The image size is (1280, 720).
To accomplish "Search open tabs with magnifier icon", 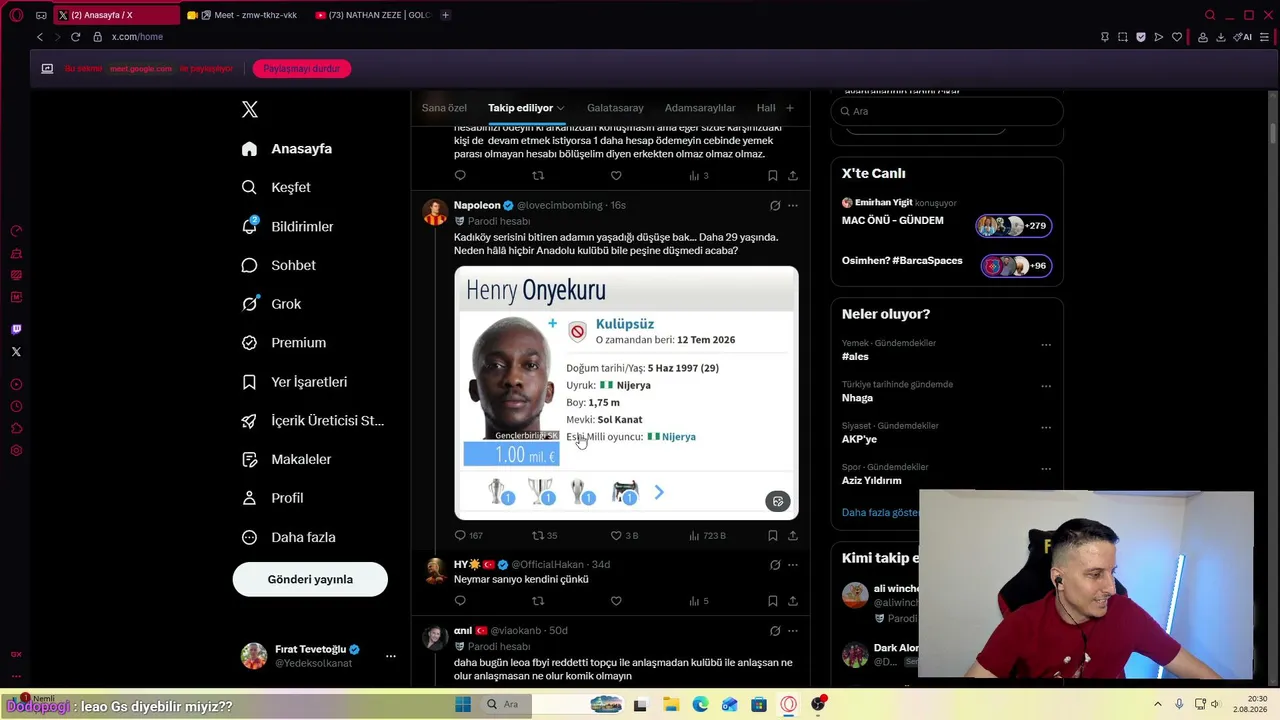I will tap(1210, 15).
